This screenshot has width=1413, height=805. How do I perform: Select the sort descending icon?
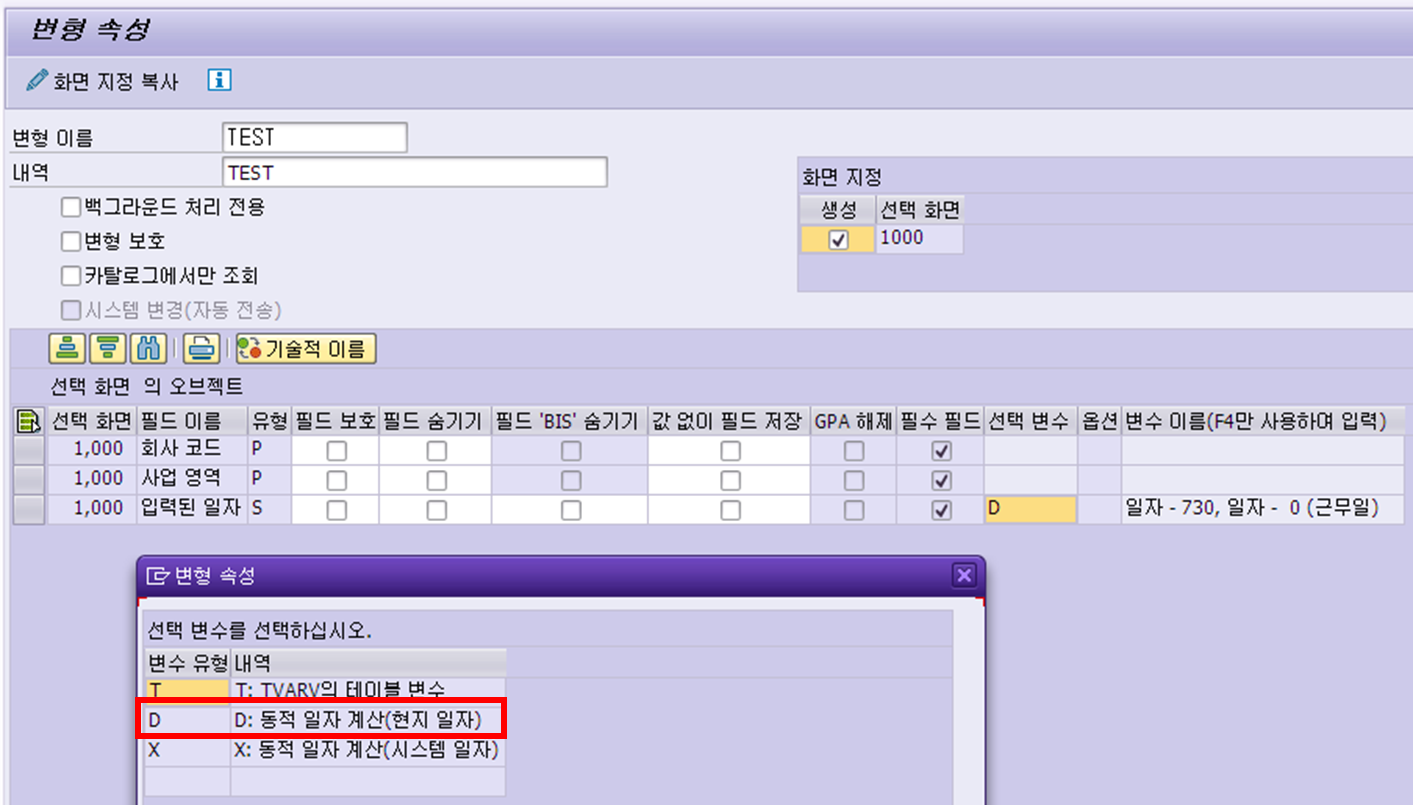[x=106, y=347]
